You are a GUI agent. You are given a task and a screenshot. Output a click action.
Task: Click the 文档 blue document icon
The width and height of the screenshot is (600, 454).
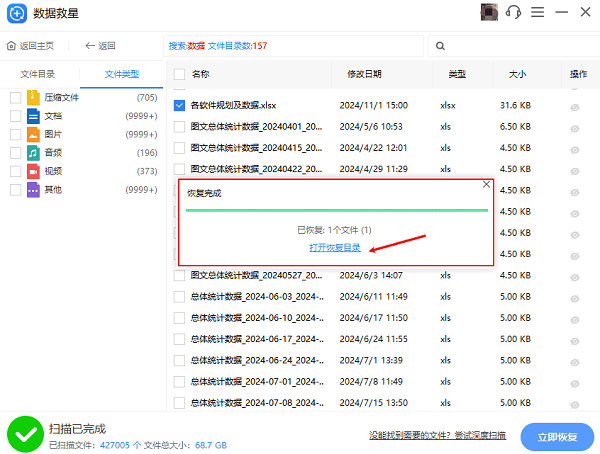[33, 116]
